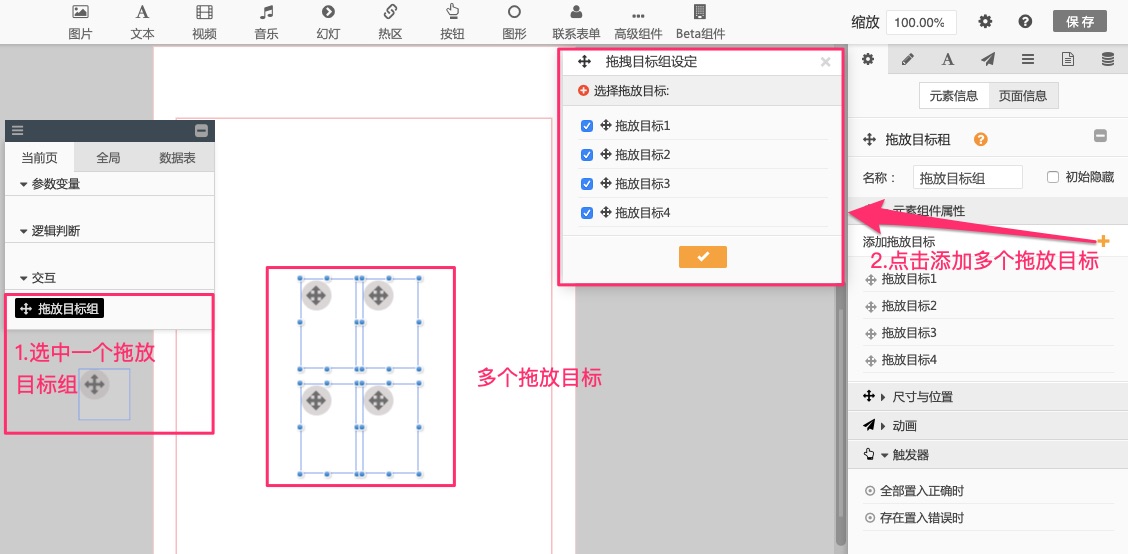1128x554 pixels.
Task: Open help via the question mark icon
Action: [1025, 21]
